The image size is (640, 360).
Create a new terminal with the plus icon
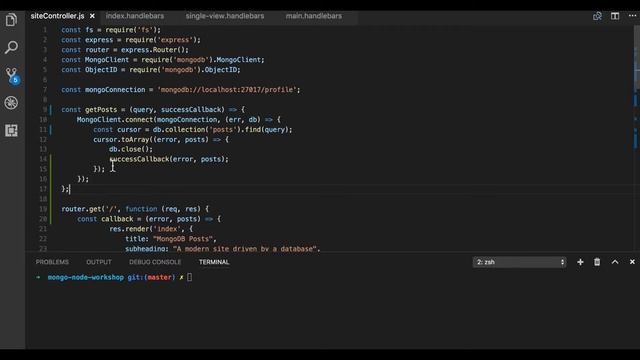click(x=580, y=262)
